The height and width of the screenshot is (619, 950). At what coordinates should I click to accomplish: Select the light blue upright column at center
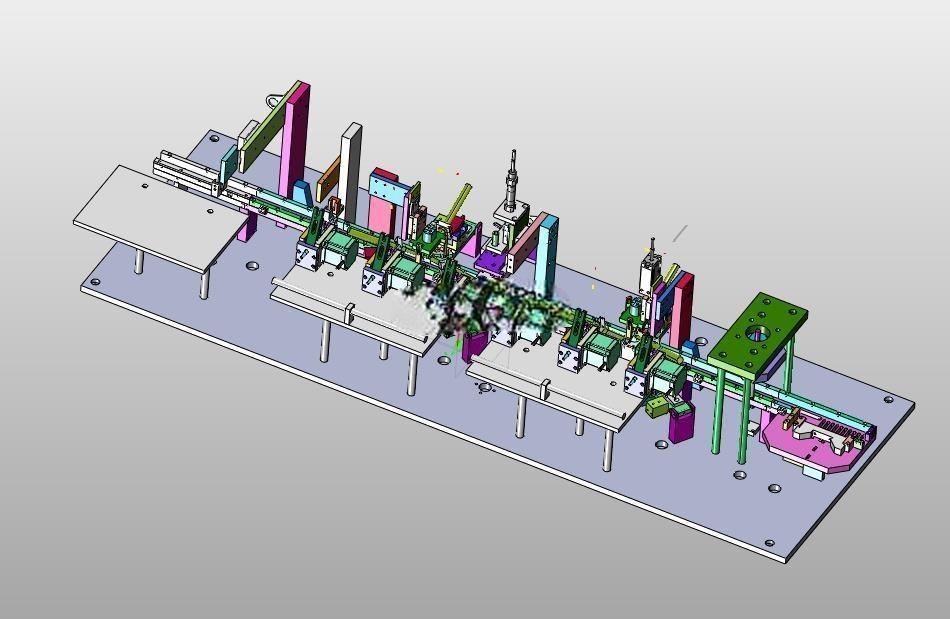tap(548, 253)
